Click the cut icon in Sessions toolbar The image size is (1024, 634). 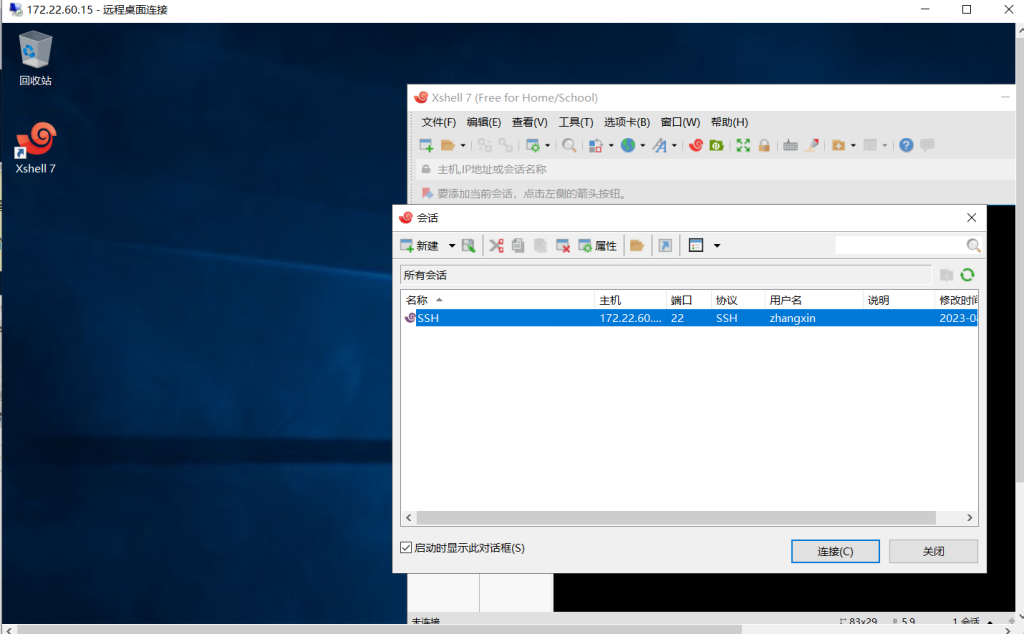click(x=496, y=245)
